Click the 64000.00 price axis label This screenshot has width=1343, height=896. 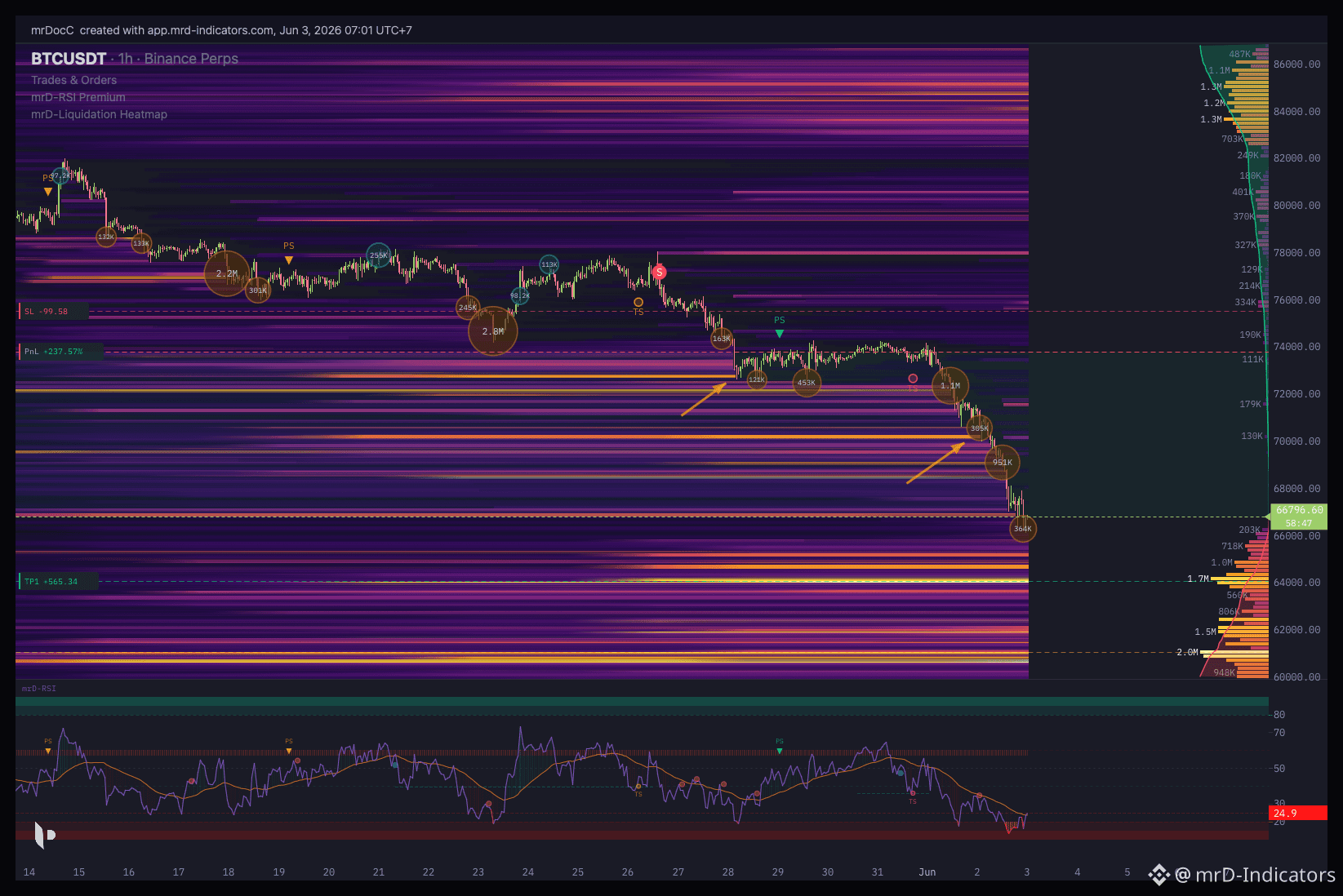(1296, 583)
